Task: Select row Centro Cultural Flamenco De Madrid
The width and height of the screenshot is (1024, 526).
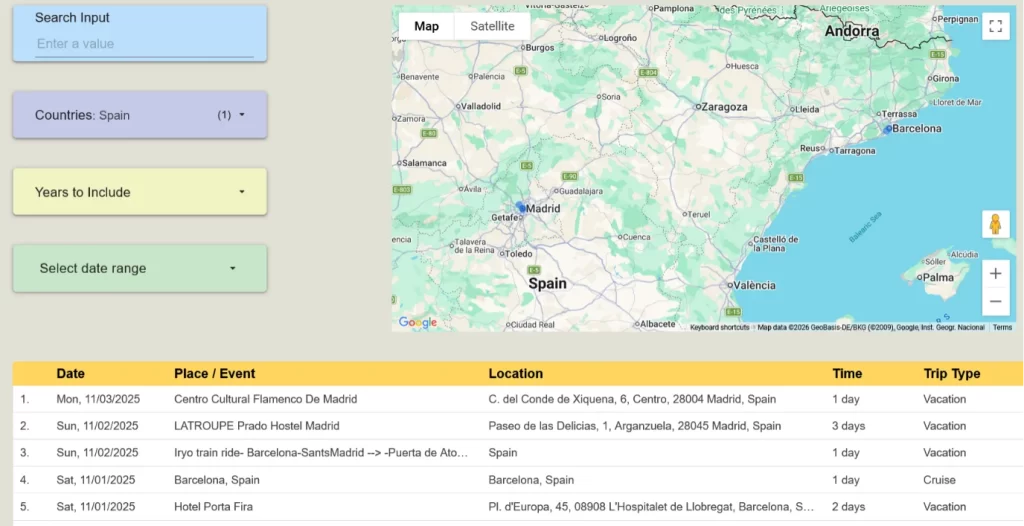Action: coord(517,399)
